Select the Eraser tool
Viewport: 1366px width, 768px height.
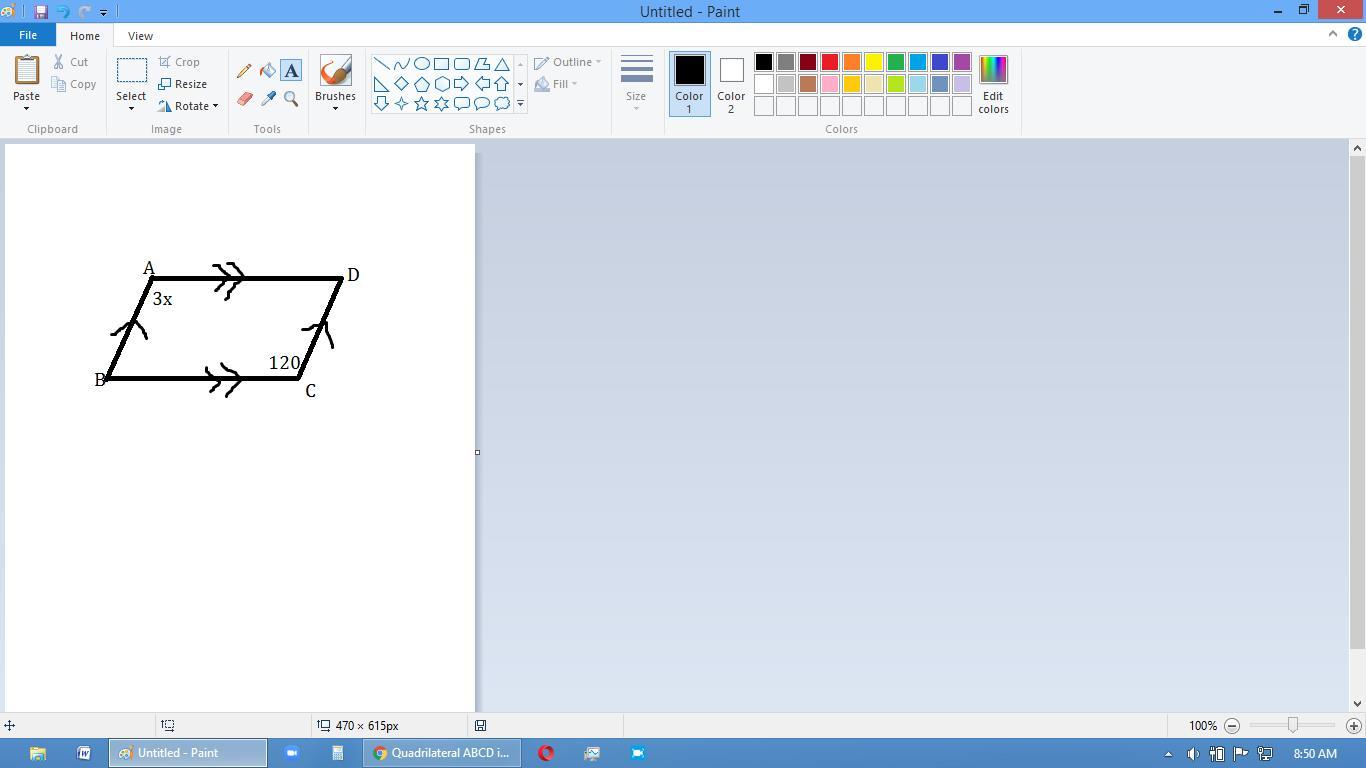tap(244, 99)
